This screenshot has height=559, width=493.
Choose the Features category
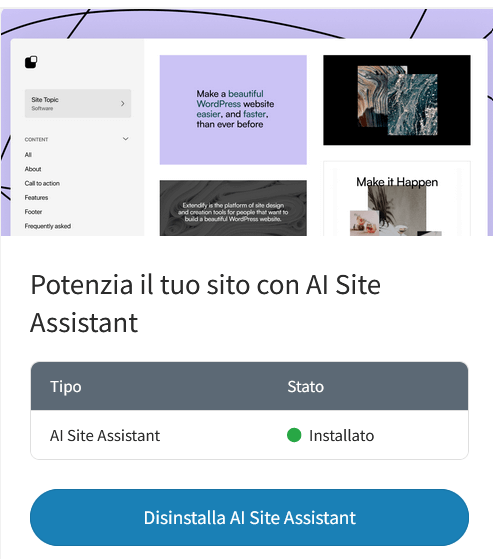point(36,198)
